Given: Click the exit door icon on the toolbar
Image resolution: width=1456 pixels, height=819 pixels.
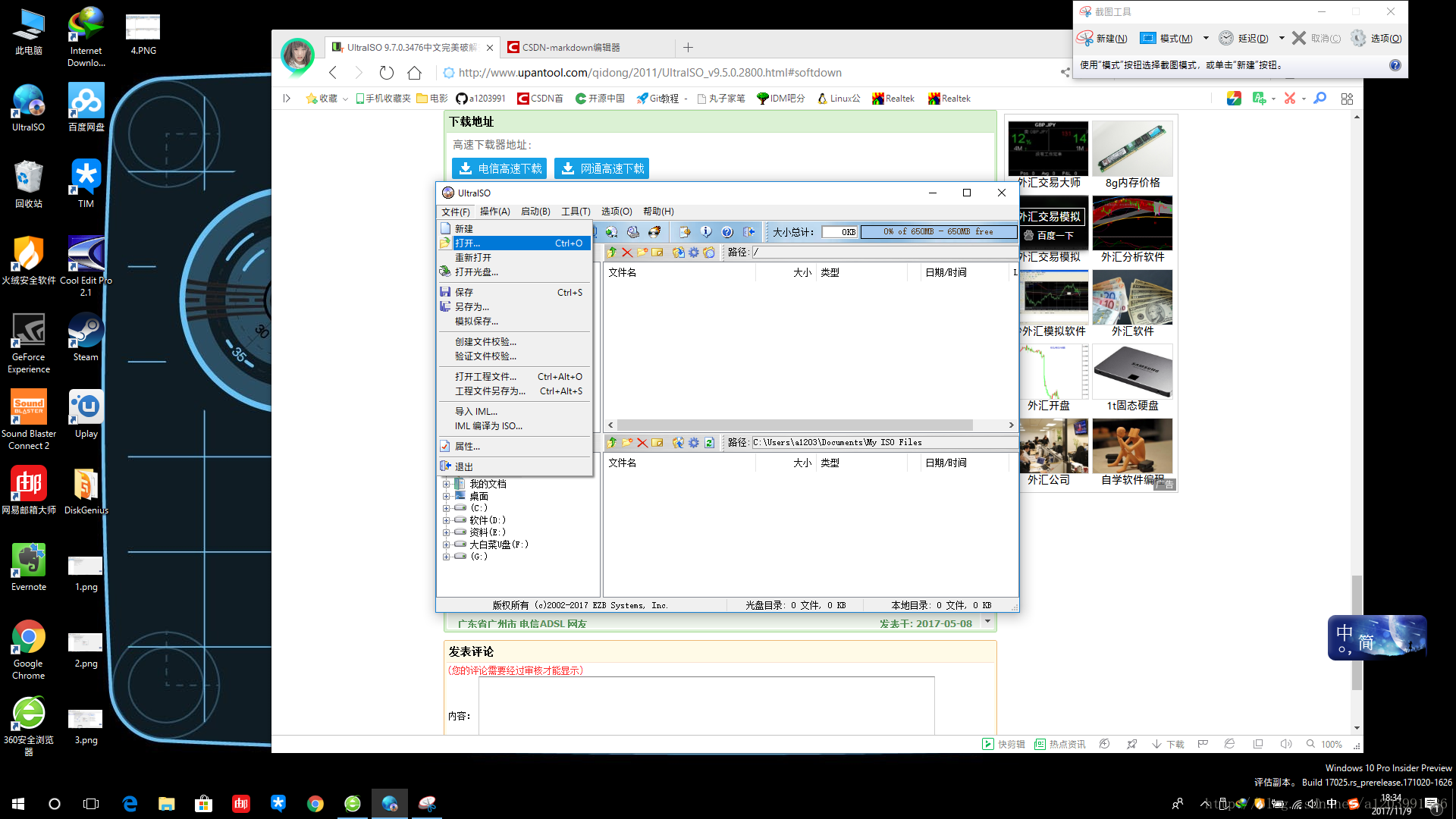Looking at the screenshot, I should (x=751, y=232).
